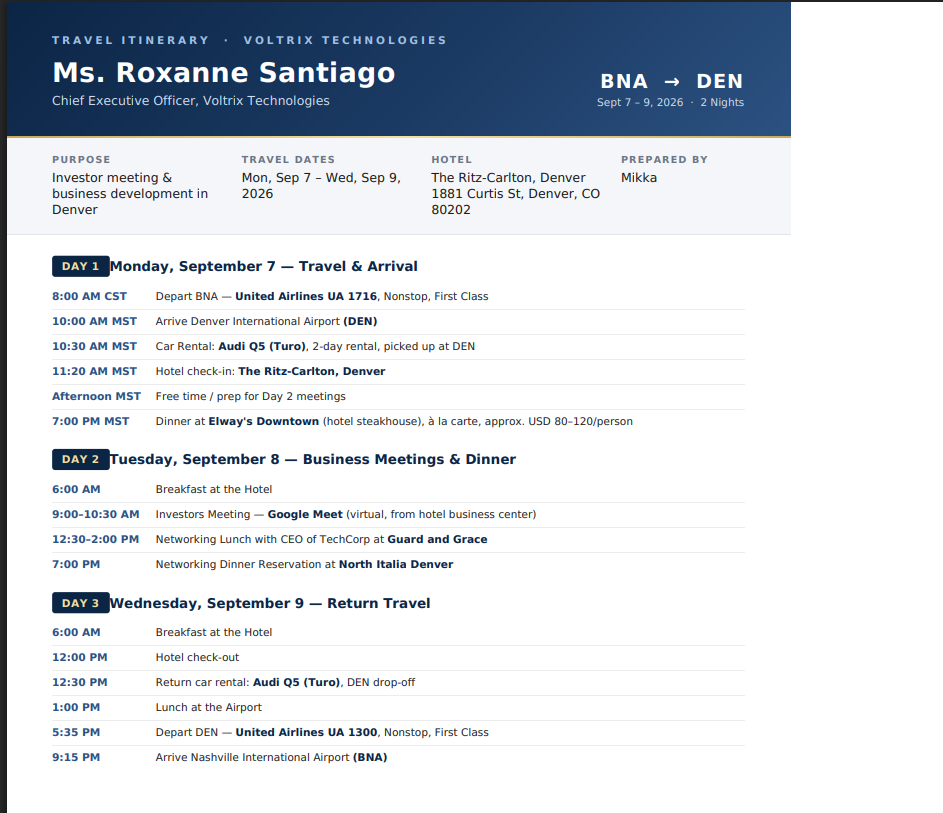Click The Ritz-Carlton, Denver check-in entry
The image size is (943, 813).
point(312,372)
